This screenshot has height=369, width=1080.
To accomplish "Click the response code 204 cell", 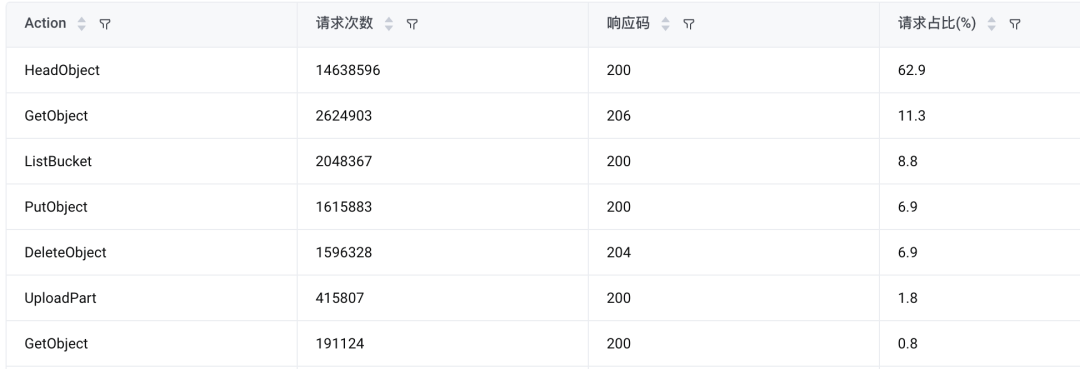I will [734, 253].
